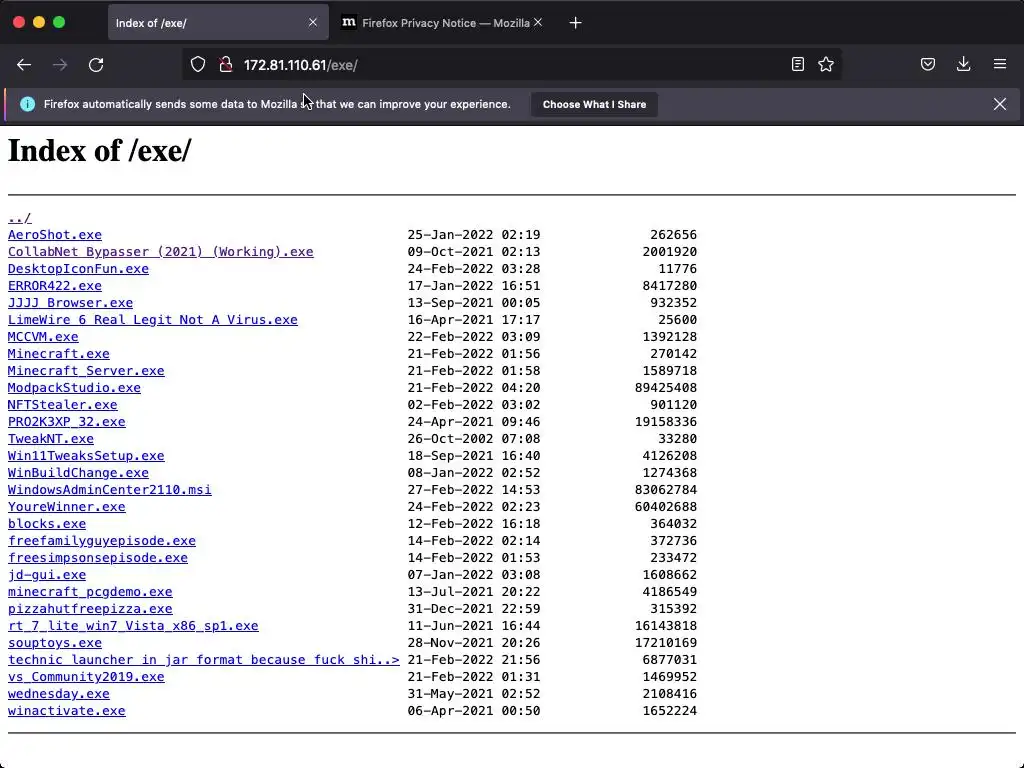Open NFTStealer.exe link
The width and height of the screenshot is (1024, 768).
(x=63, y=404)
